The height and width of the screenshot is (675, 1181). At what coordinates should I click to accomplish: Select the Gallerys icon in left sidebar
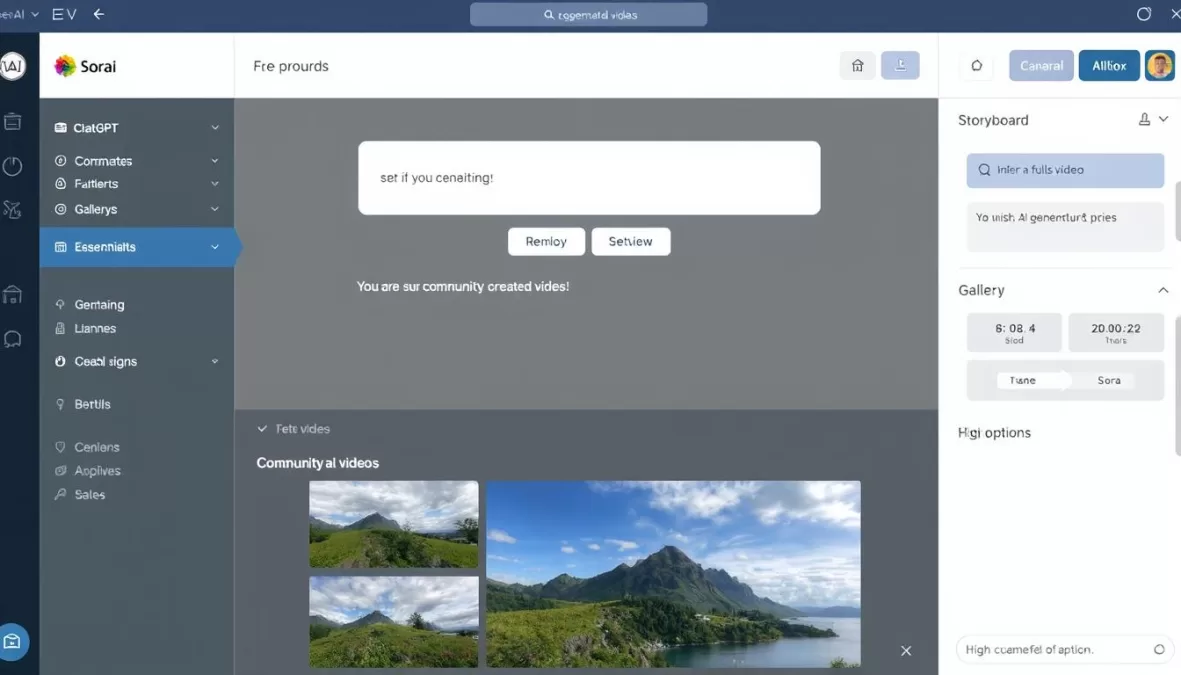(x=62, y=209)
